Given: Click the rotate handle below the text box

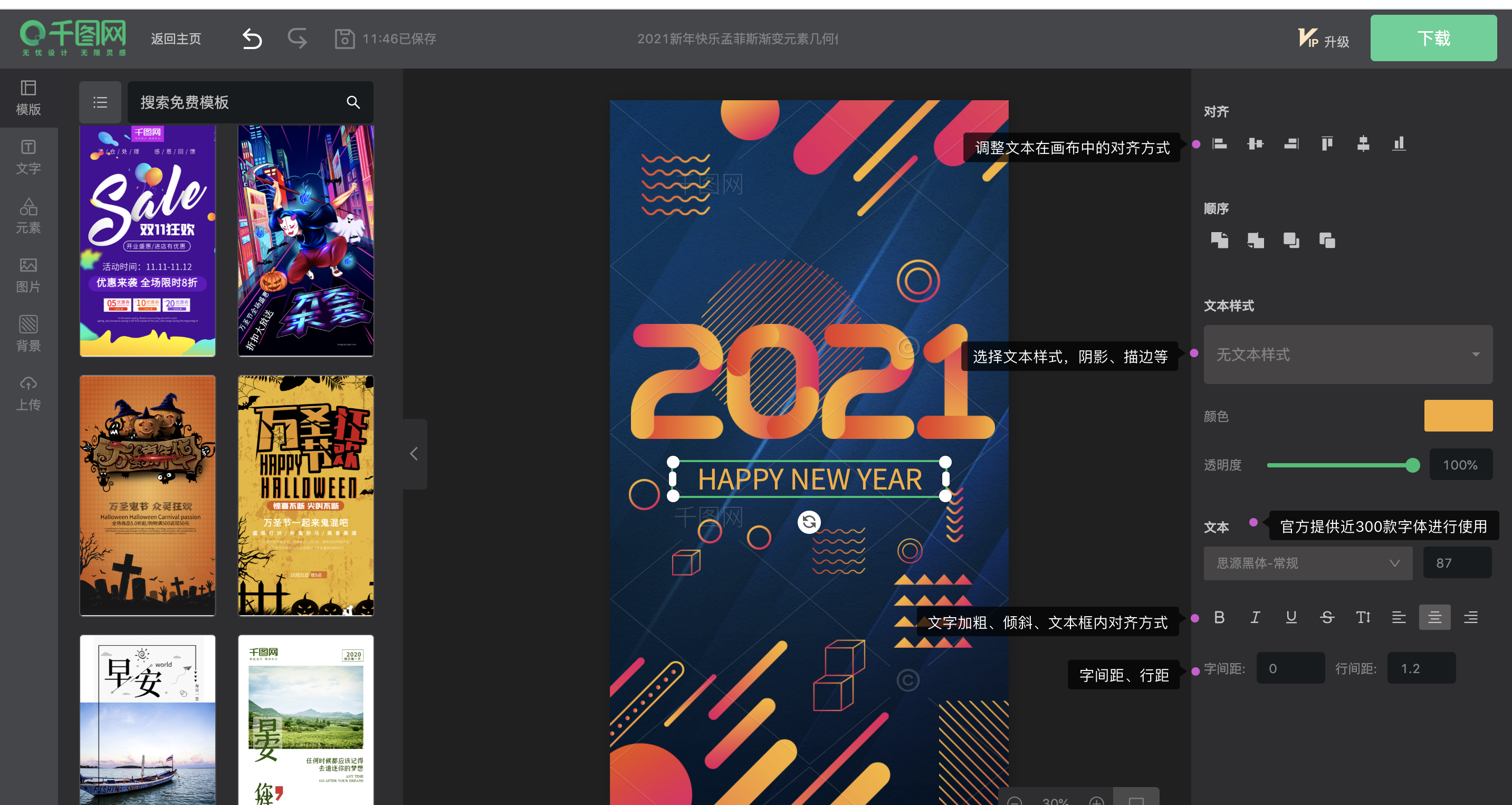Looking at the screenshot, I should pos(809,522).
